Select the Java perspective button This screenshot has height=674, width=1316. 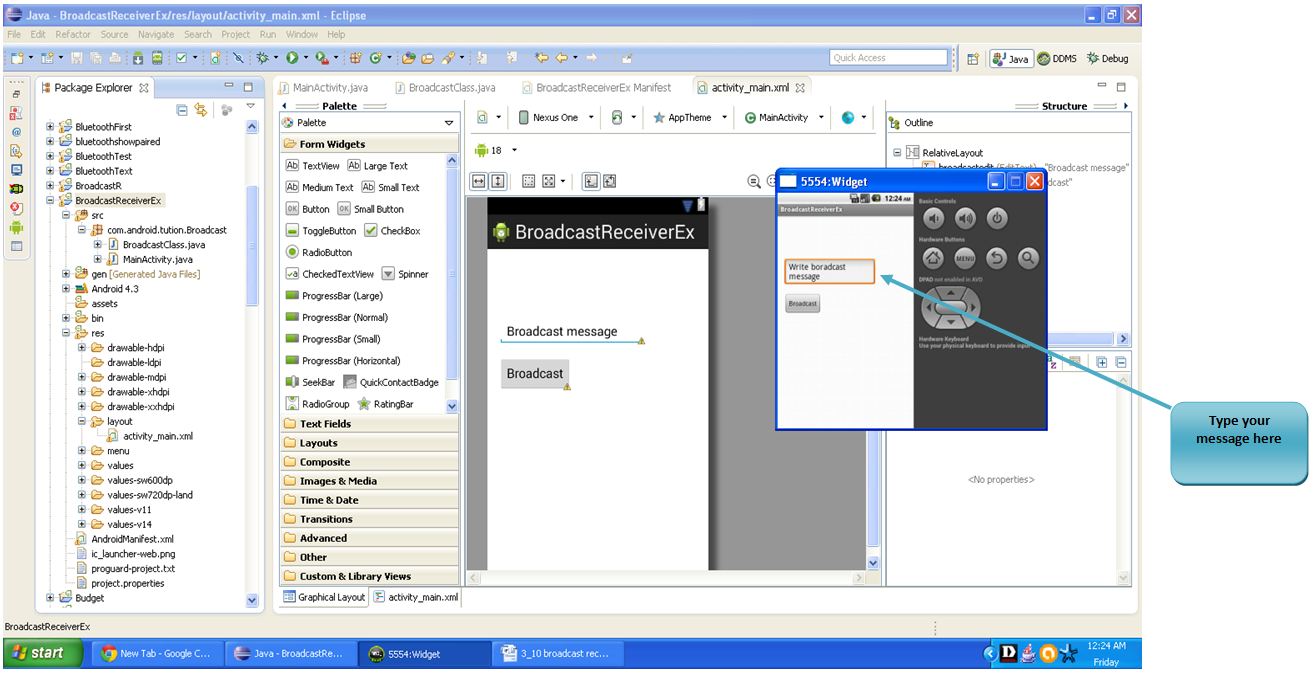coord(1011,58)
